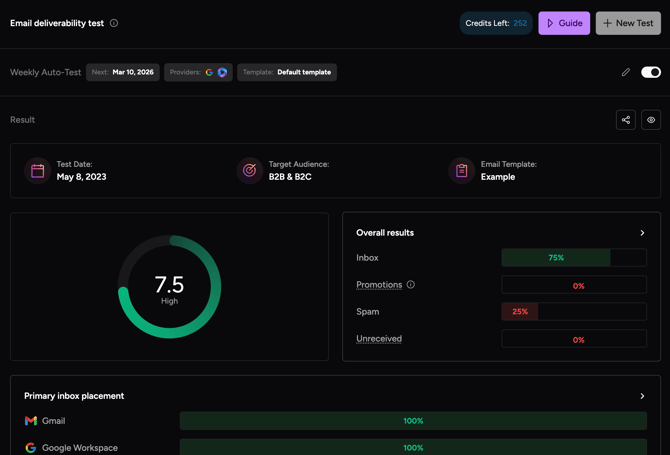Click the pencil edit icon
The height and width of the screenshot is (455, 670).
pos(626,72)
